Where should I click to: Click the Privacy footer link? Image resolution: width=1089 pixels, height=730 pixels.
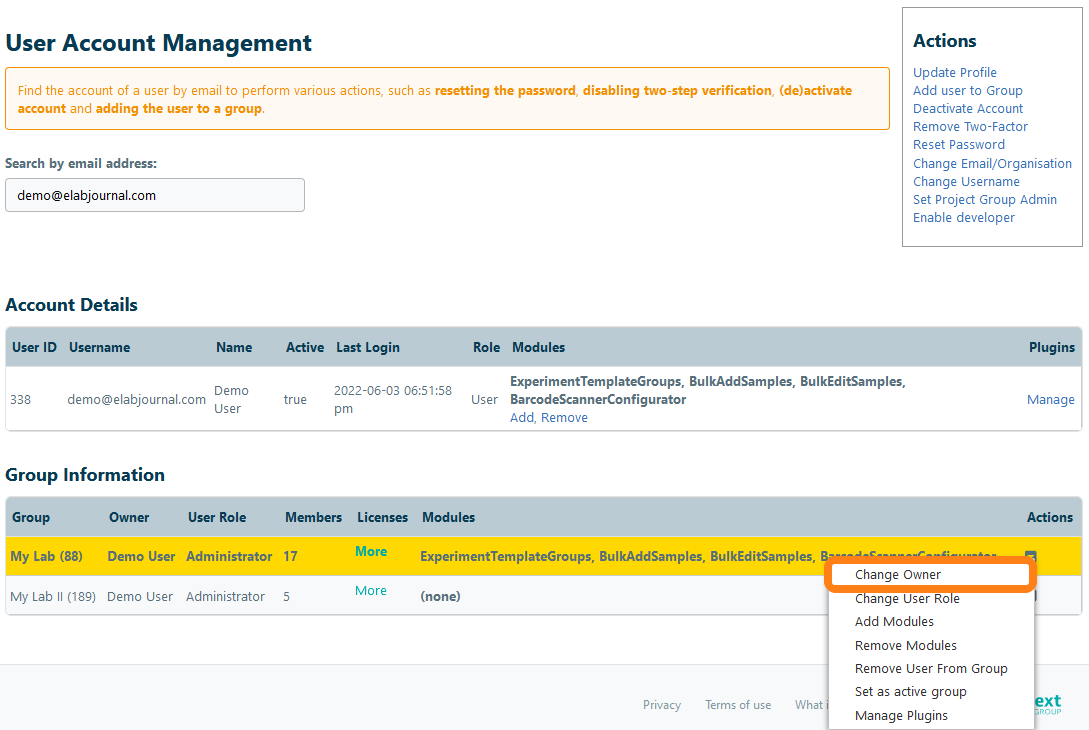coord(661,705)
